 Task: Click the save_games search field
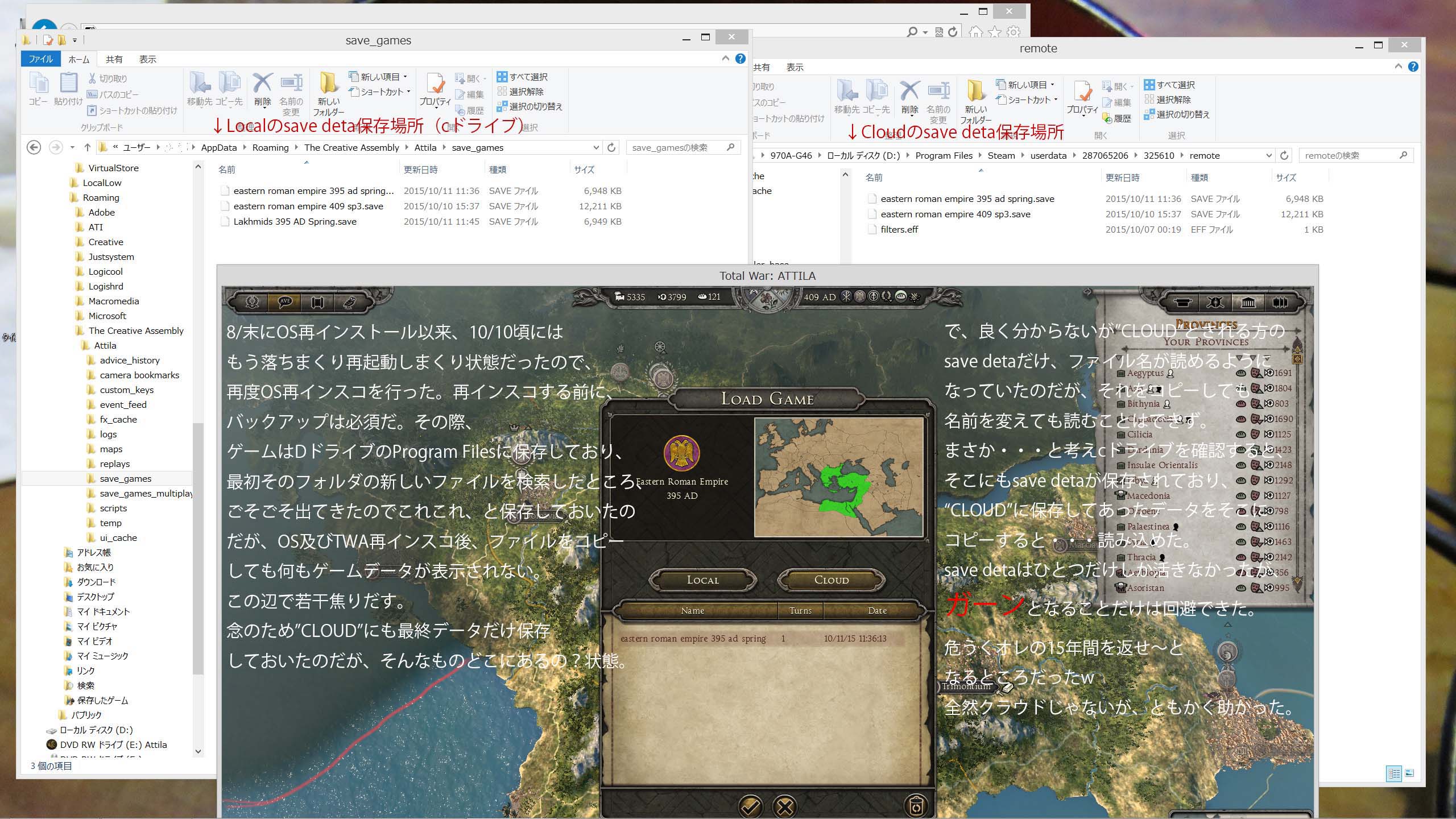pyautogui.click(x=682, y=147)
